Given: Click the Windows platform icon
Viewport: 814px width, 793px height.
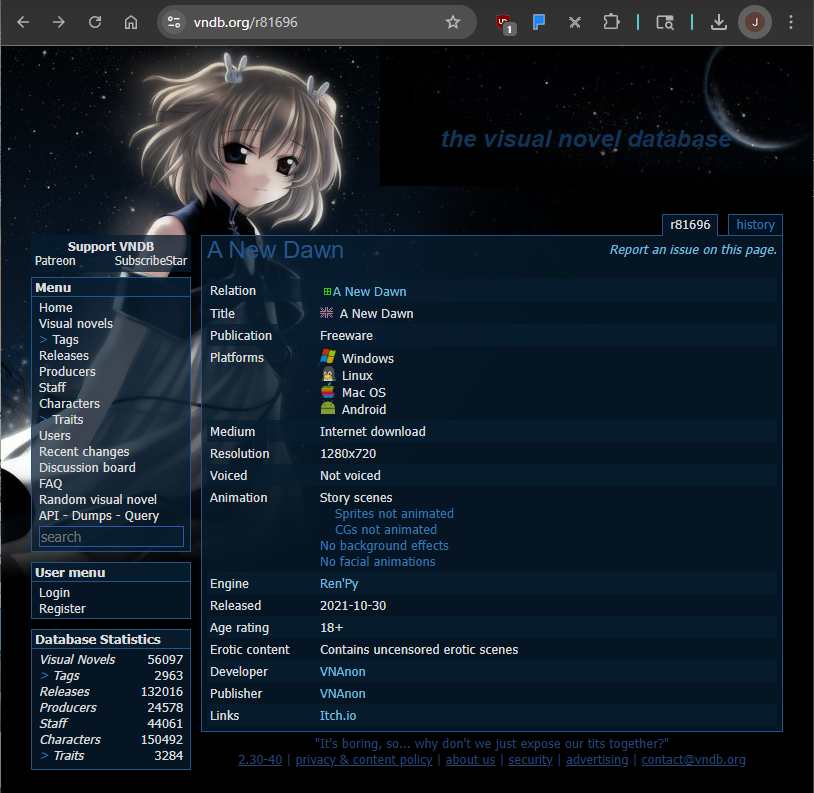Looking at the screenshot, I should (328, 357).
